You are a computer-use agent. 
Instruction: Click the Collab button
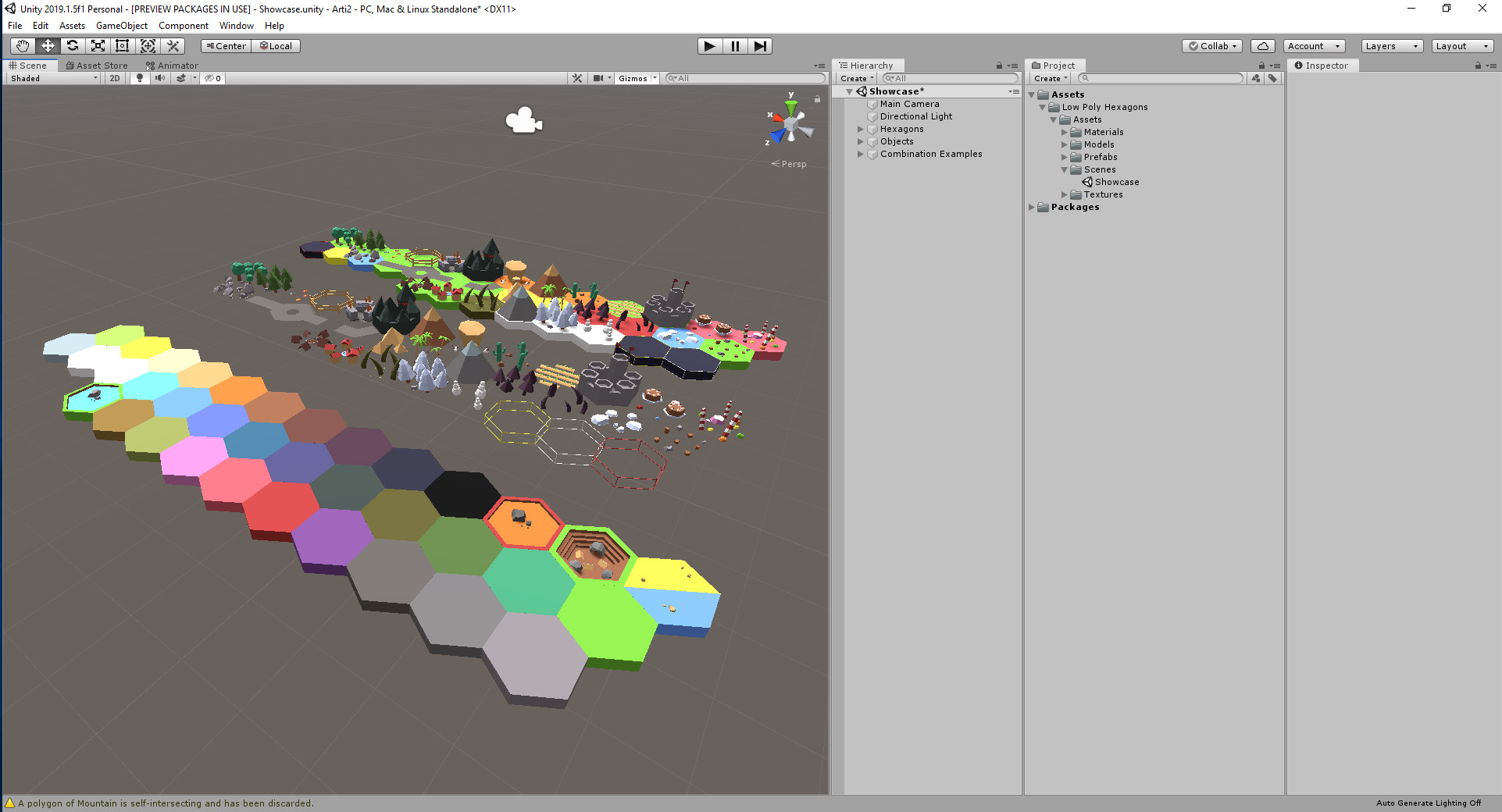1211,45
